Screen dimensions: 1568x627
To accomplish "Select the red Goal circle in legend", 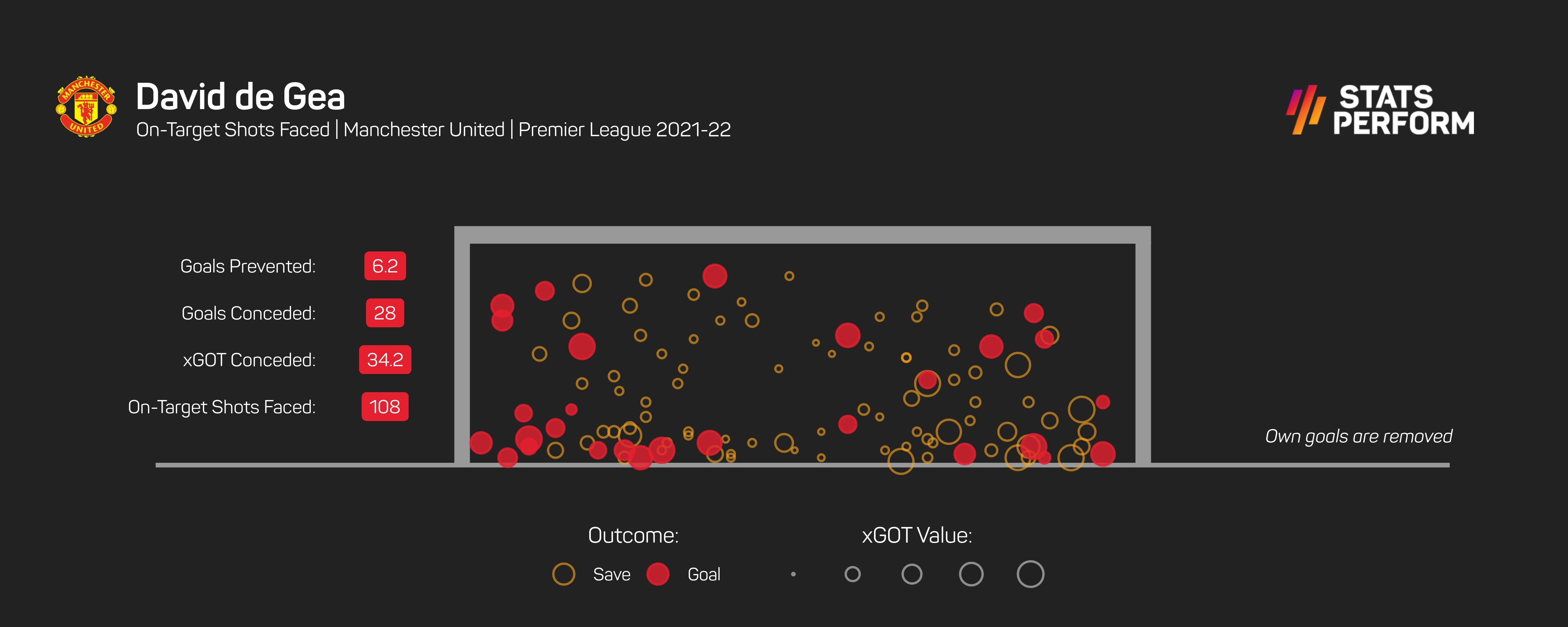I will [x=657, y=574].
